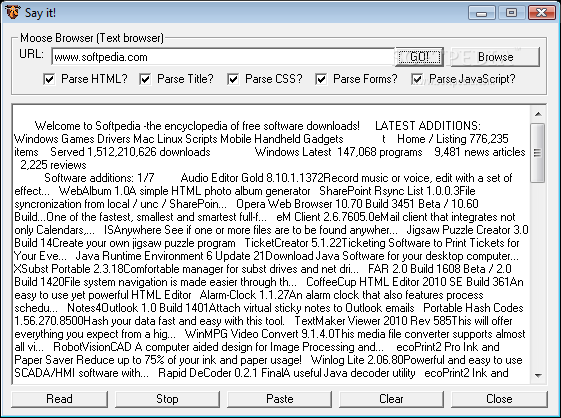This screenshot has width=561, height=418.
Task: Click the text '9,481 news articles'
Action: [x=479, y=152]
